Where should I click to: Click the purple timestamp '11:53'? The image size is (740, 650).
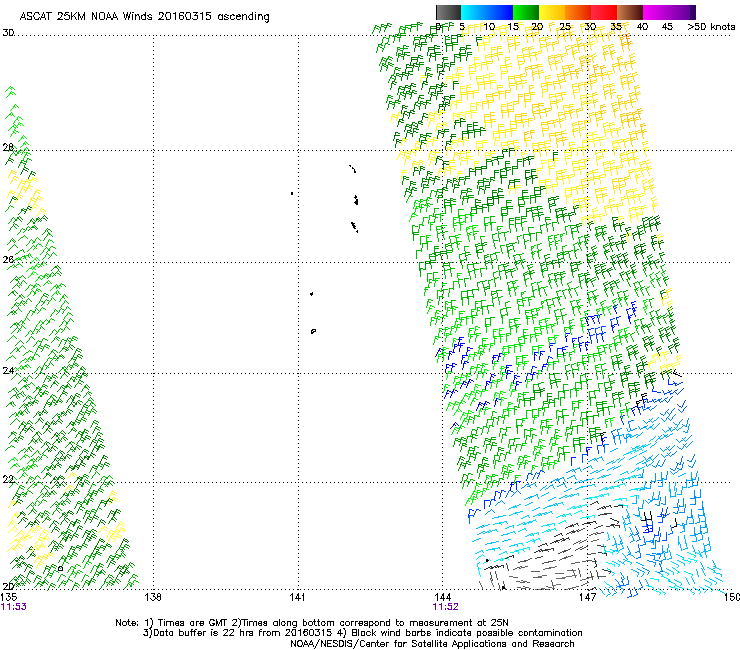pos(14,607)
